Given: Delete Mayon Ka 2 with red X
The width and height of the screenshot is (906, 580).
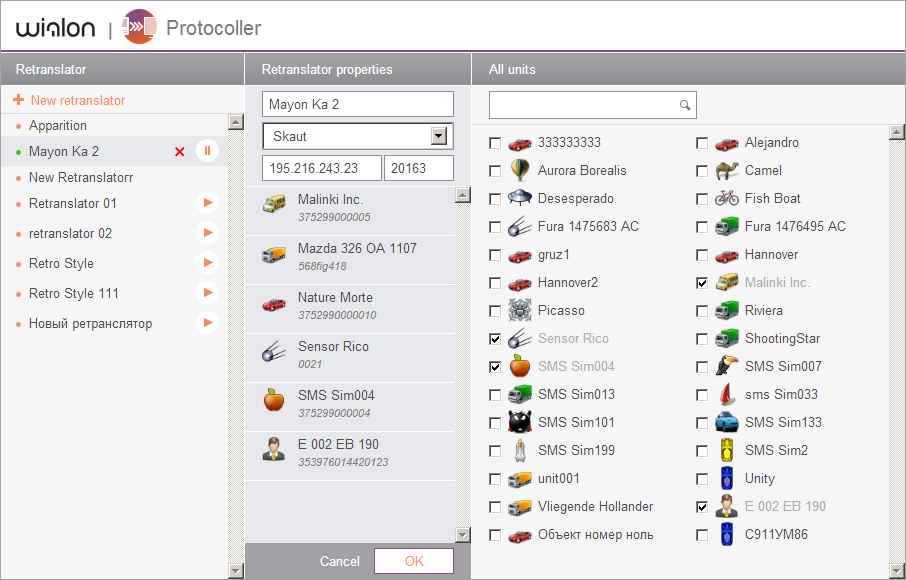Looking at the screenshot, I should 180,152.
